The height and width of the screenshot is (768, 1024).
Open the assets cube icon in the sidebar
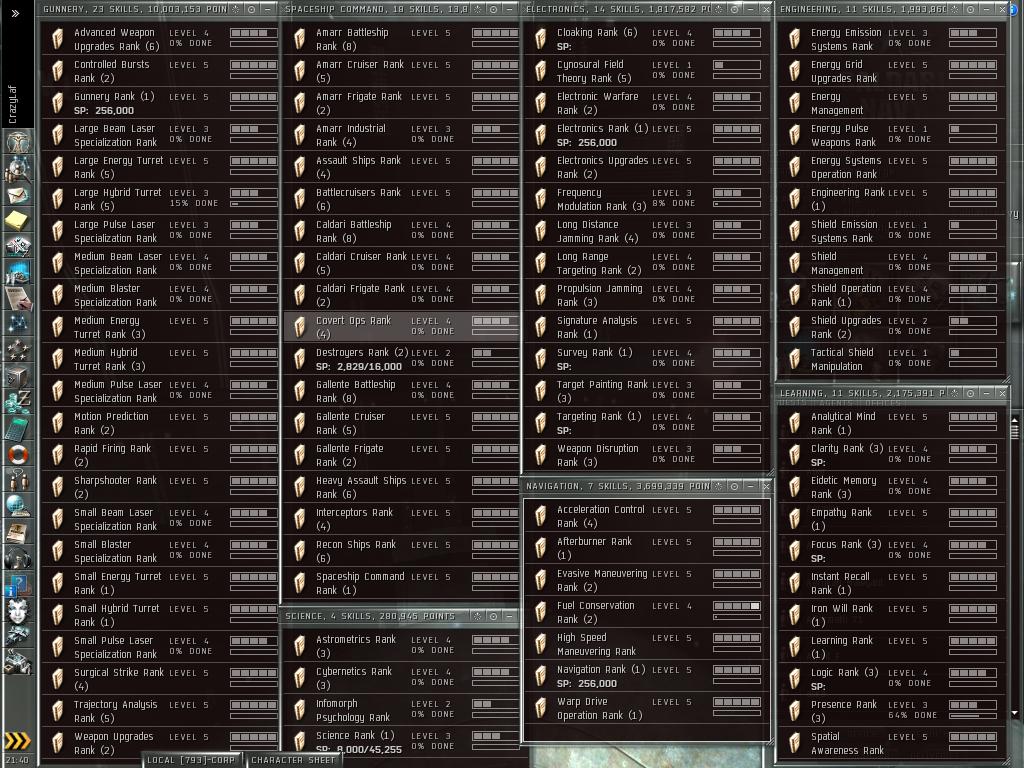coord(18,376)
